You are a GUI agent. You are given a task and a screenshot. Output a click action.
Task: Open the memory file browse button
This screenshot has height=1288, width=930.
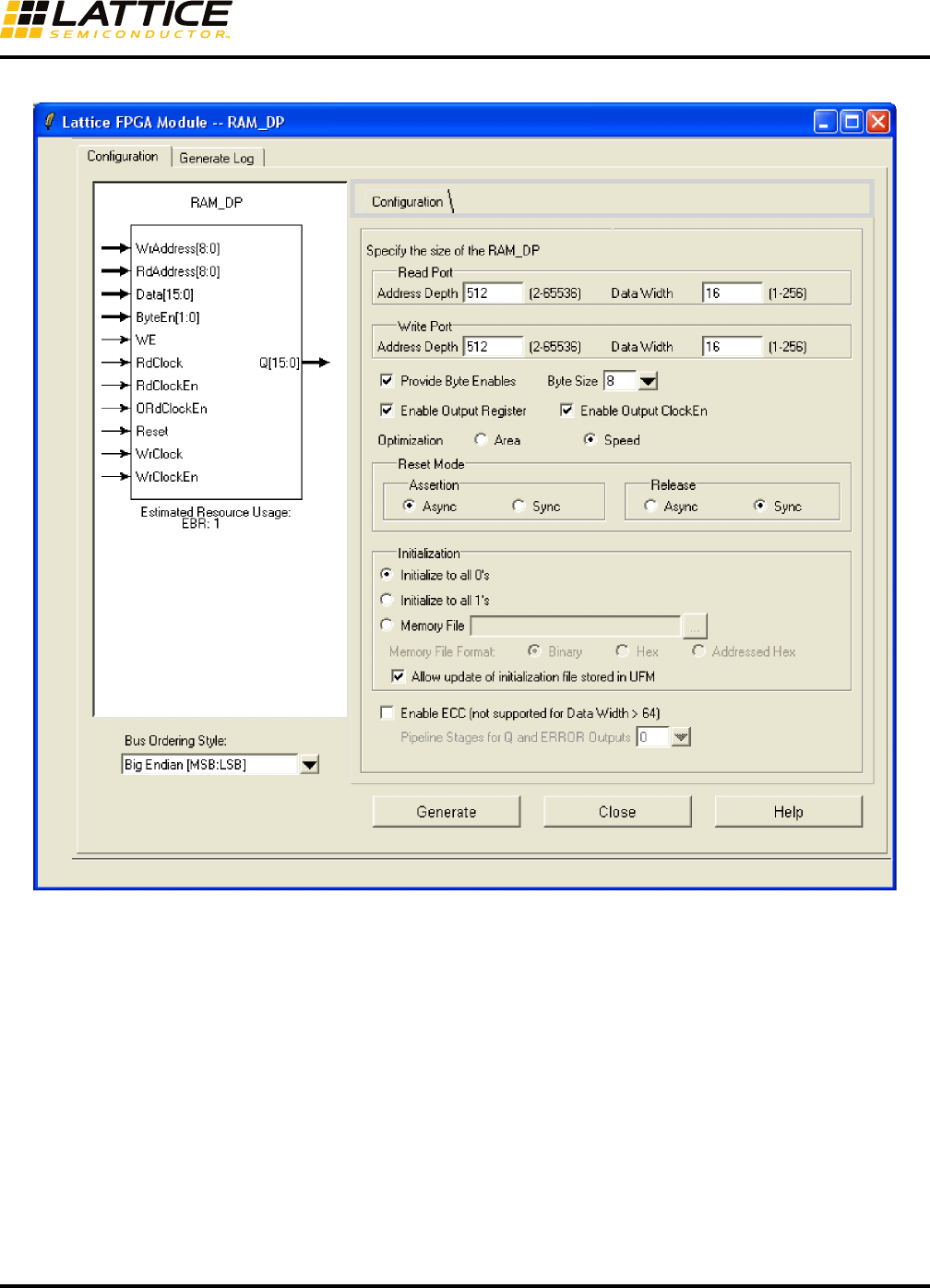point(695,626)
